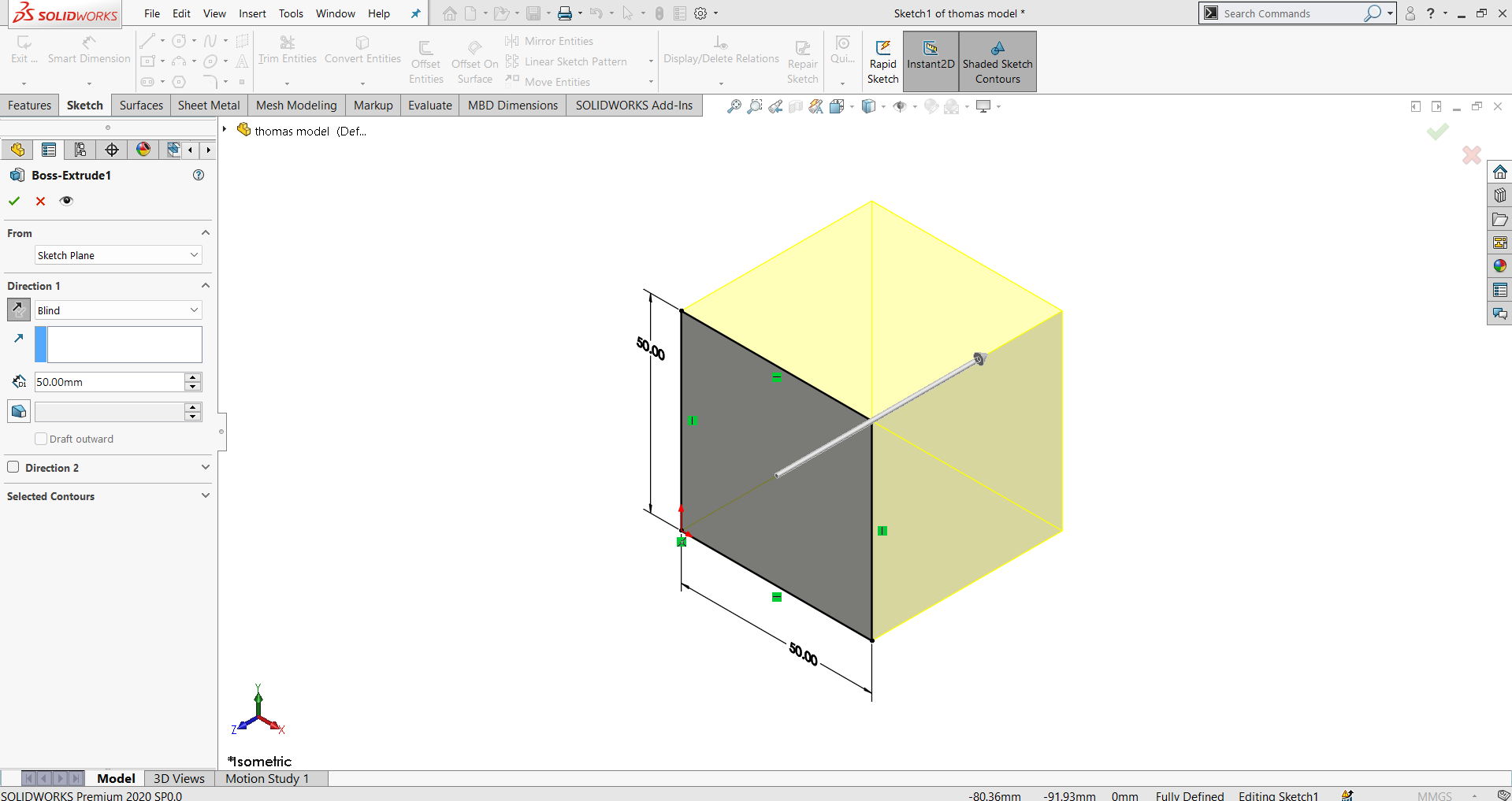Viewport: 1512px width, 801px height.
Task: Confirm Boss-Extrude1 with the green checkmark
Action: coord(14,201)
